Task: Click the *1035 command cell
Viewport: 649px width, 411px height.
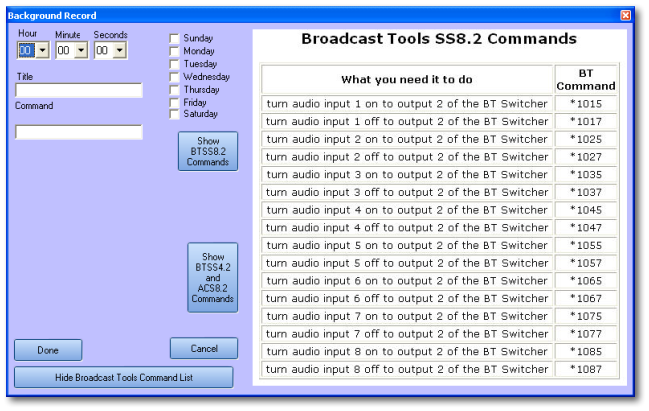Action: click(x=586, y=174)
